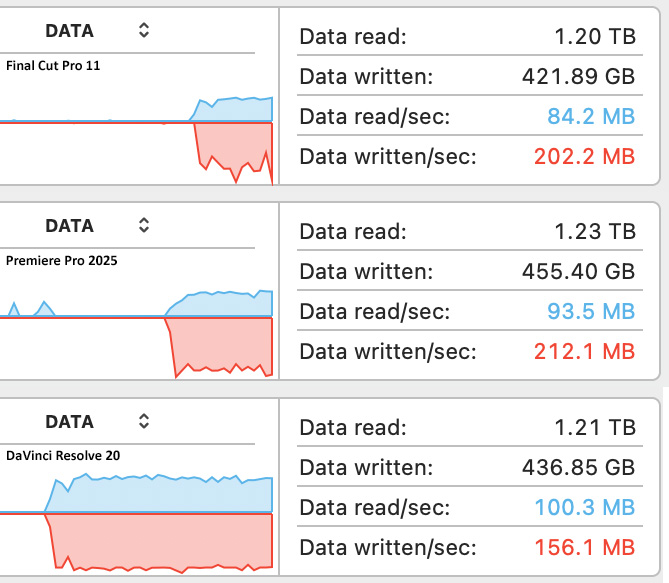Click the 421.89 GB data written value

click(578, 76)
